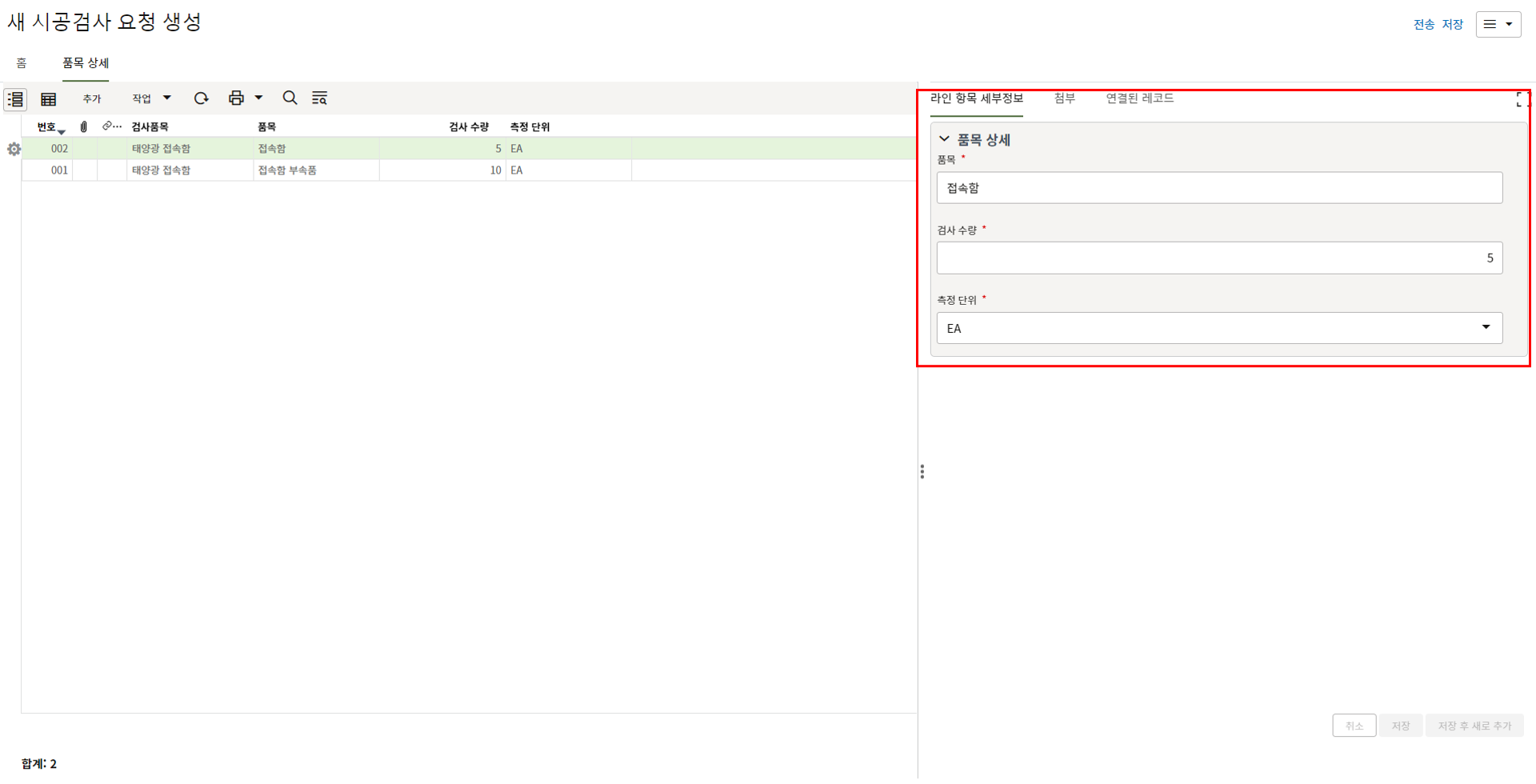
Task: Click the 검사 수량 input field
Action: point(1219,258)
